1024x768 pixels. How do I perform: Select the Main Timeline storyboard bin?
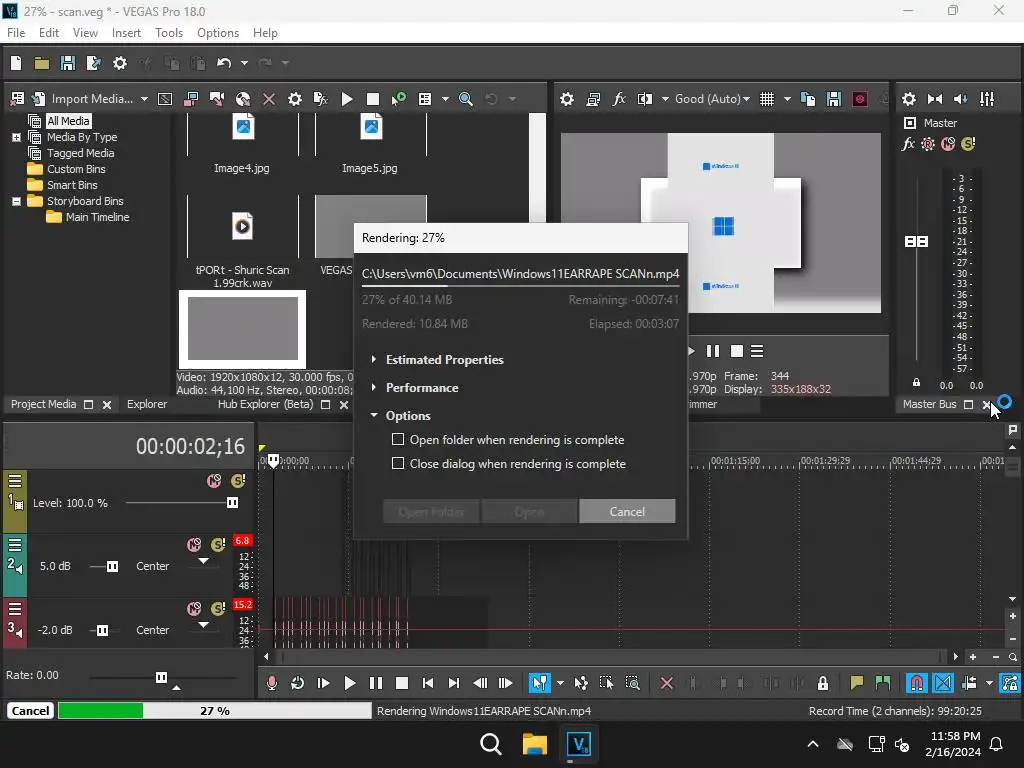coord(97,217)
